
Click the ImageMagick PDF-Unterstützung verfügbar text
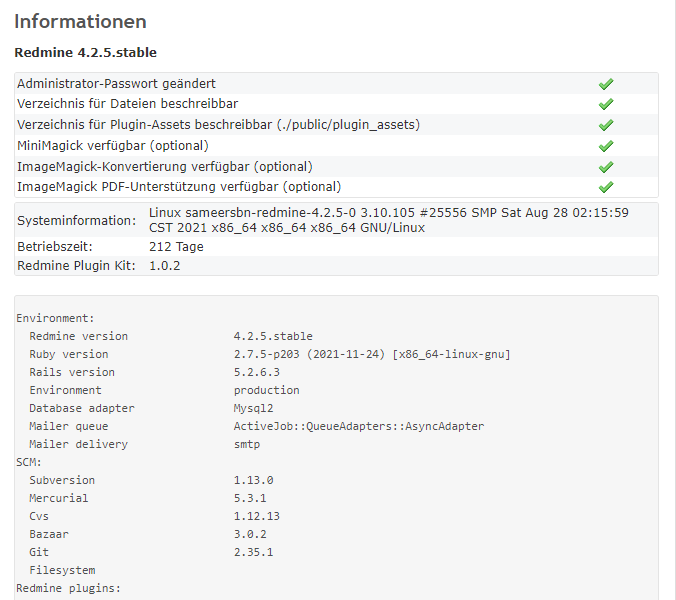(179, 187)
